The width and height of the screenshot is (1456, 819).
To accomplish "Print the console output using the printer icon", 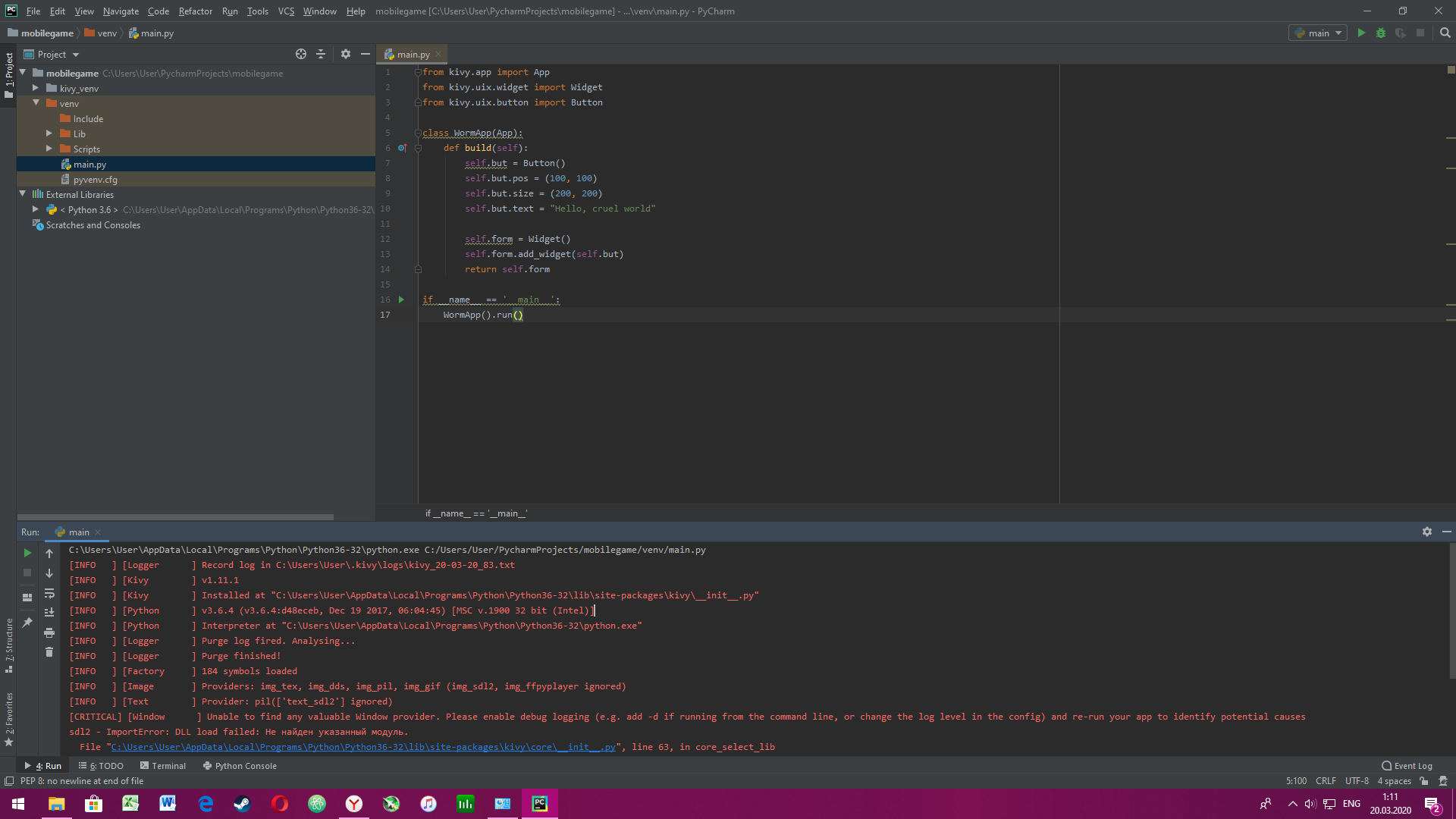I will (49, 632).
